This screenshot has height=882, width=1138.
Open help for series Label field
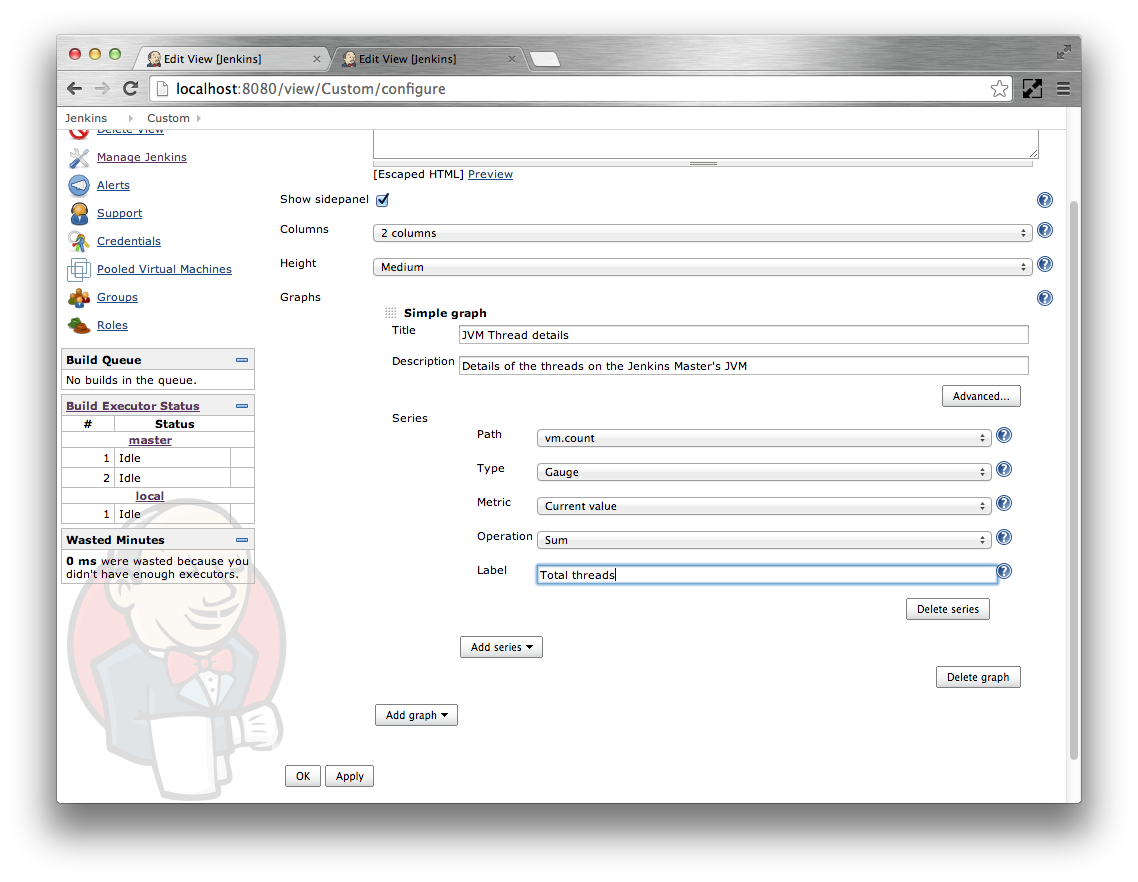pyautogui.click(x=1004, y=571)
